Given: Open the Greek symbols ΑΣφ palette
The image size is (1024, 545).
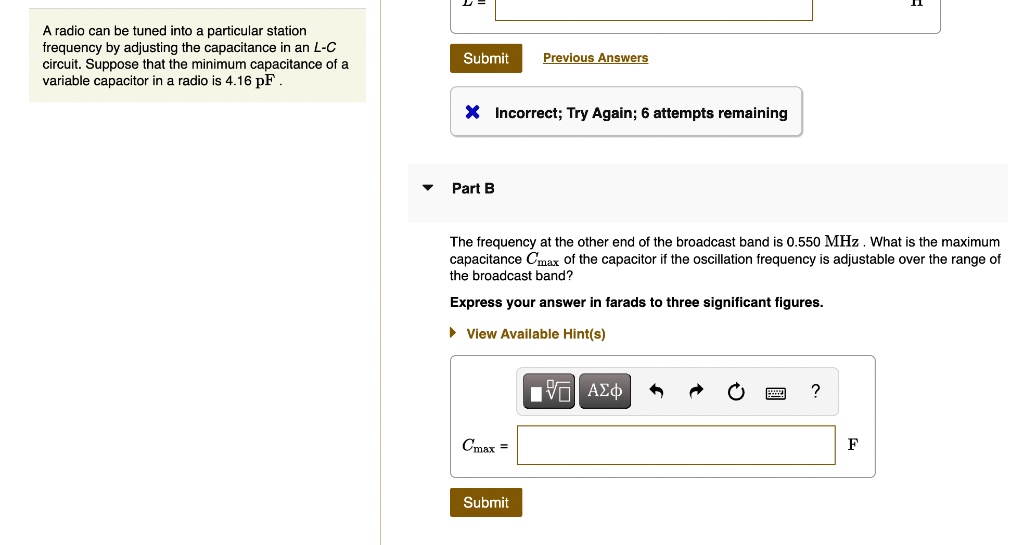Looking at the screenshot, I should 605,391.
